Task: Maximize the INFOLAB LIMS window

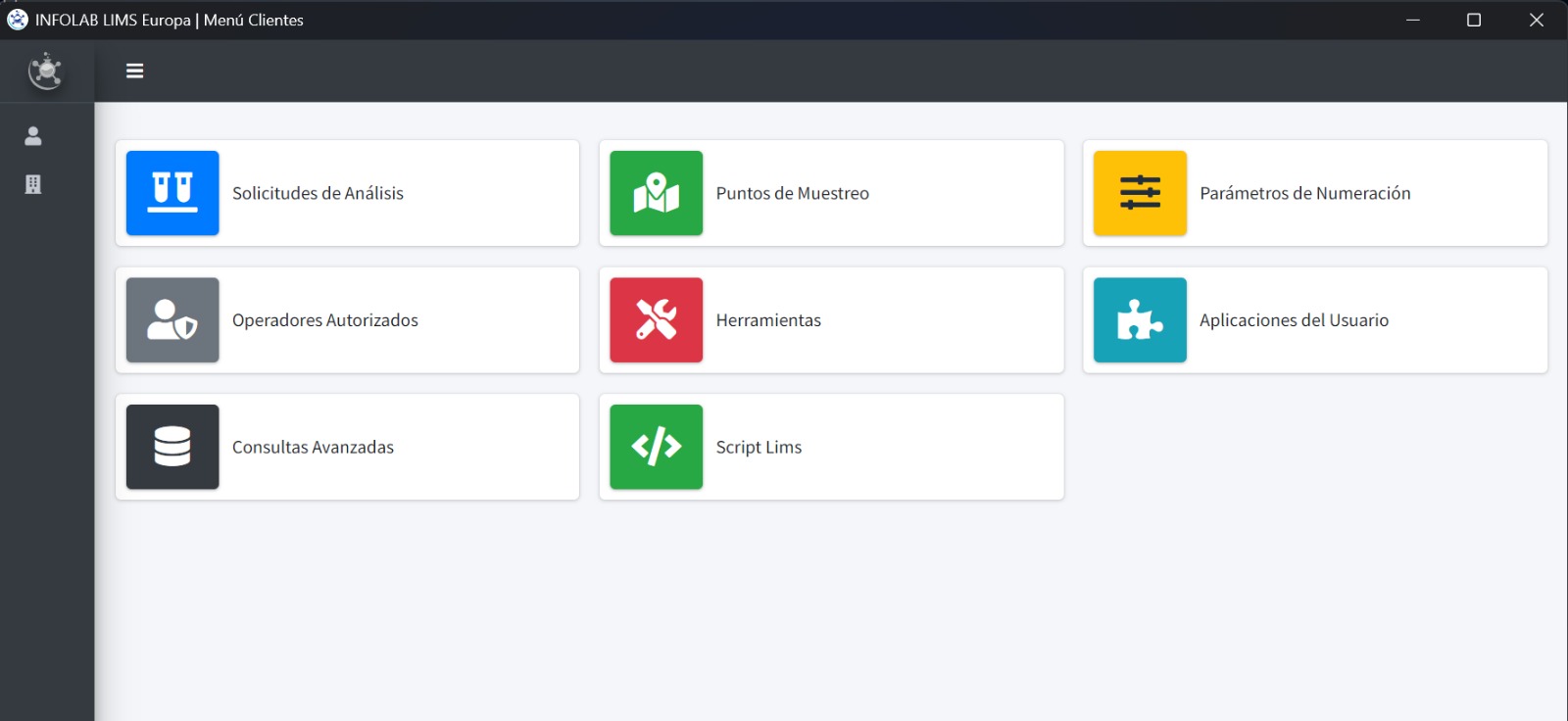Action: pos(1473,20)
